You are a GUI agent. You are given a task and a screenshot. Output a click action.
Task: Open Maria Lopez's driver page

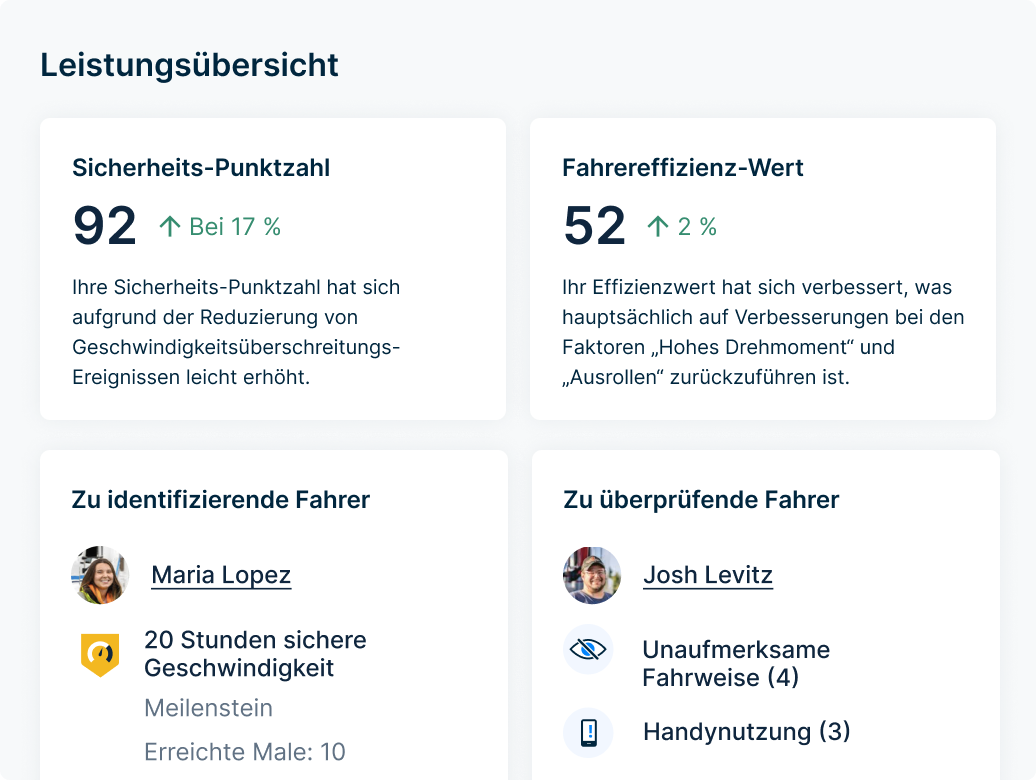tap(220, 575)
